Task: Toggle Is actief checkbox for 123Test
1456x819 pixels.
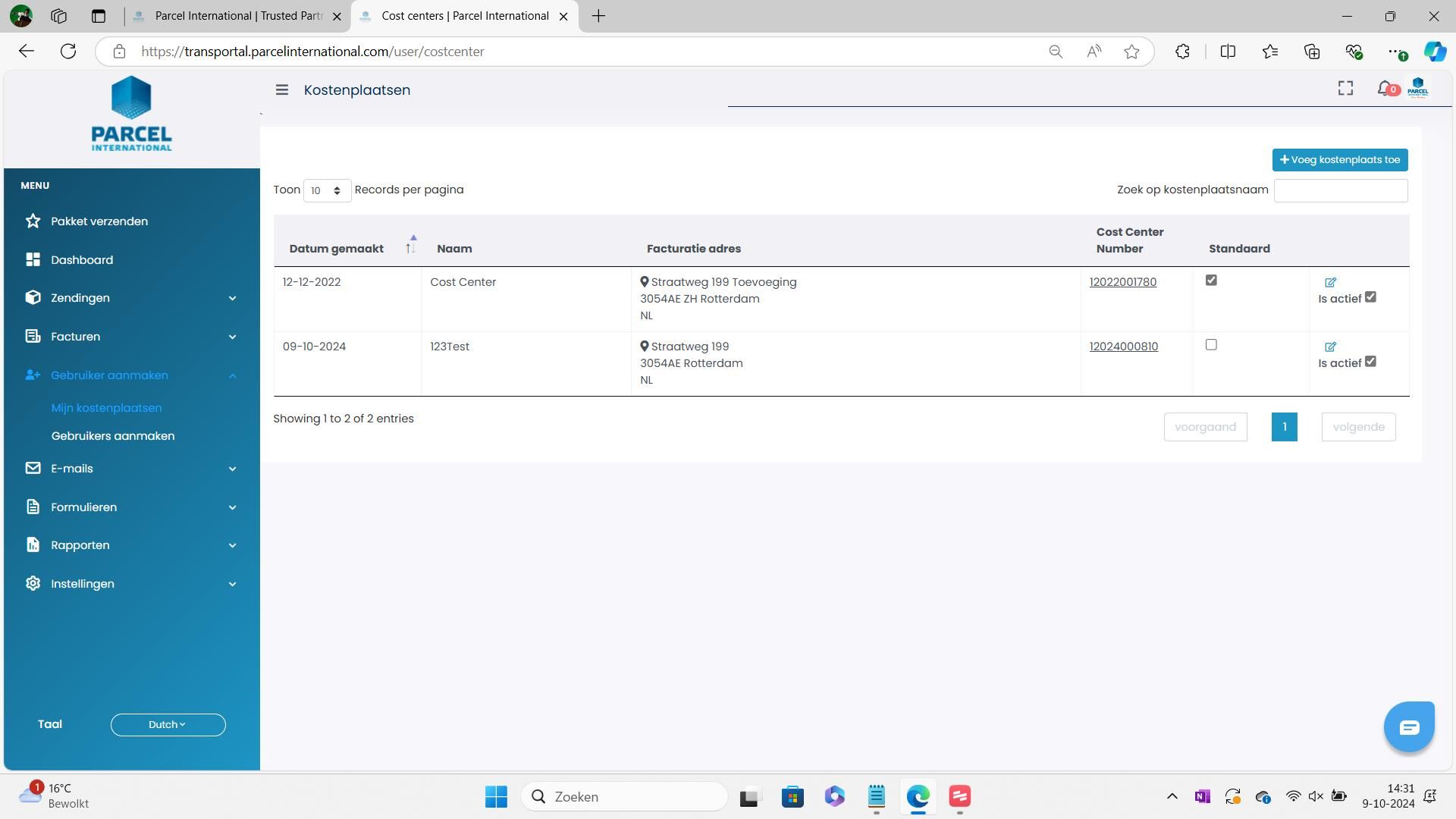Action: pyautogui.click(x=1370, y=362)
